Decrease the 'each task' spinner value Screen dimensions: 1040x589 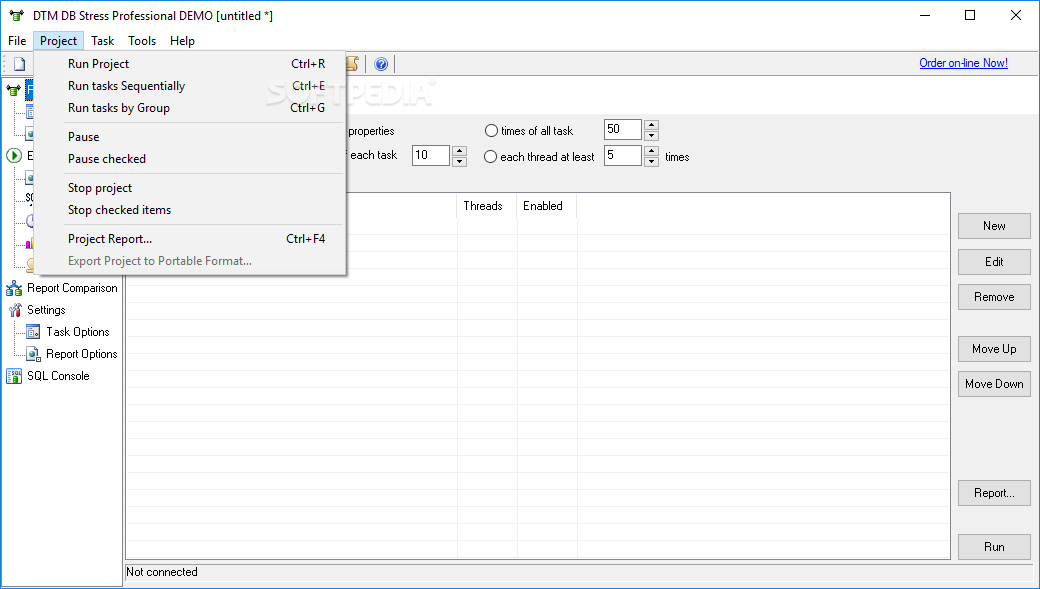[x=459, y=161]
